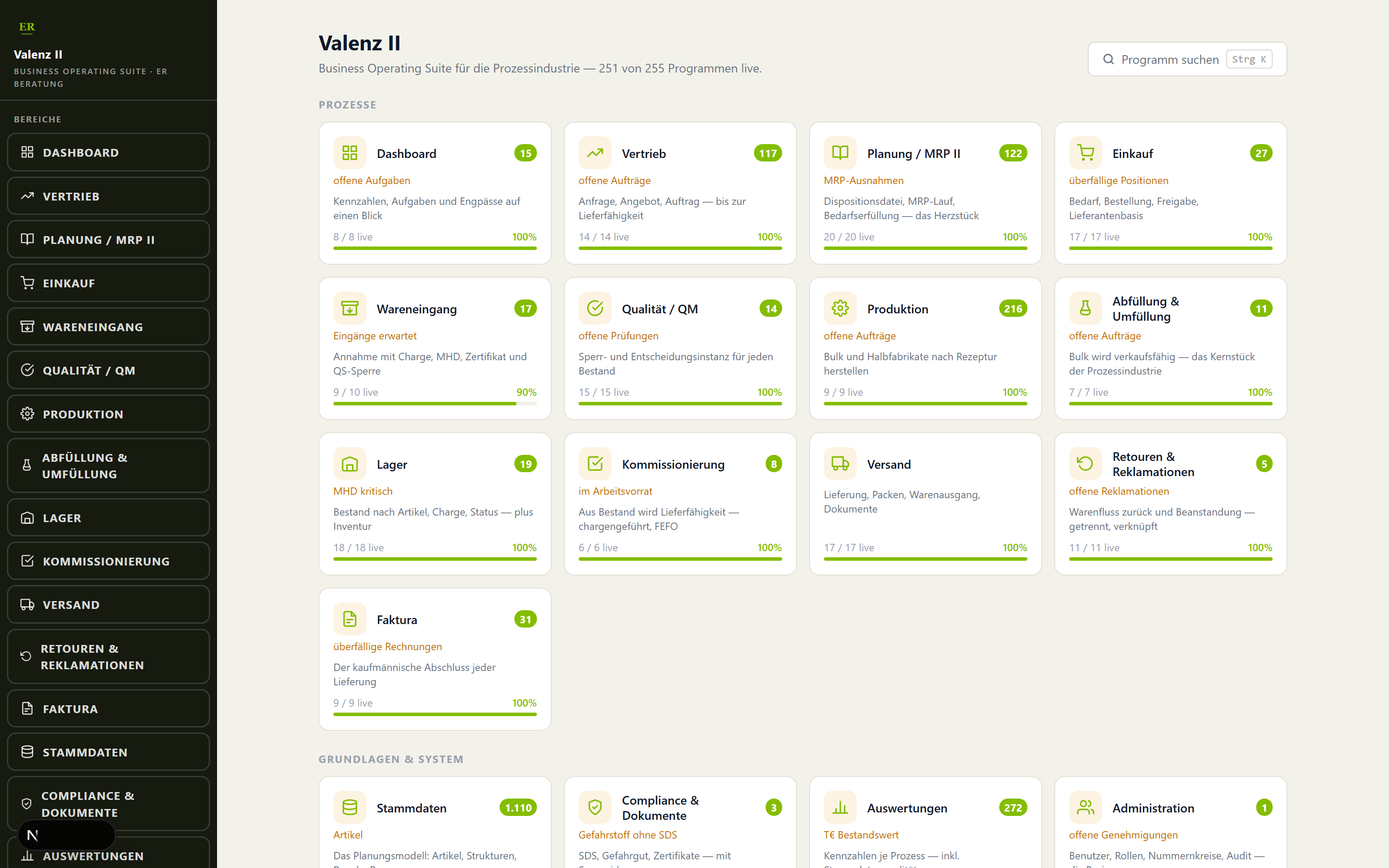Open the Produktion card title

point(898,309)
